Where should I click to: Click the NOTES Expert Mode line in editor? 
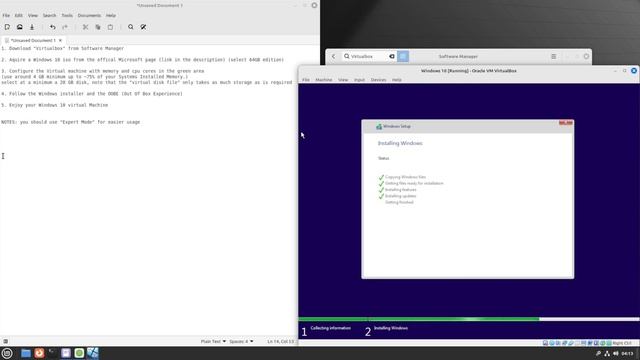[x=71, y=122]
